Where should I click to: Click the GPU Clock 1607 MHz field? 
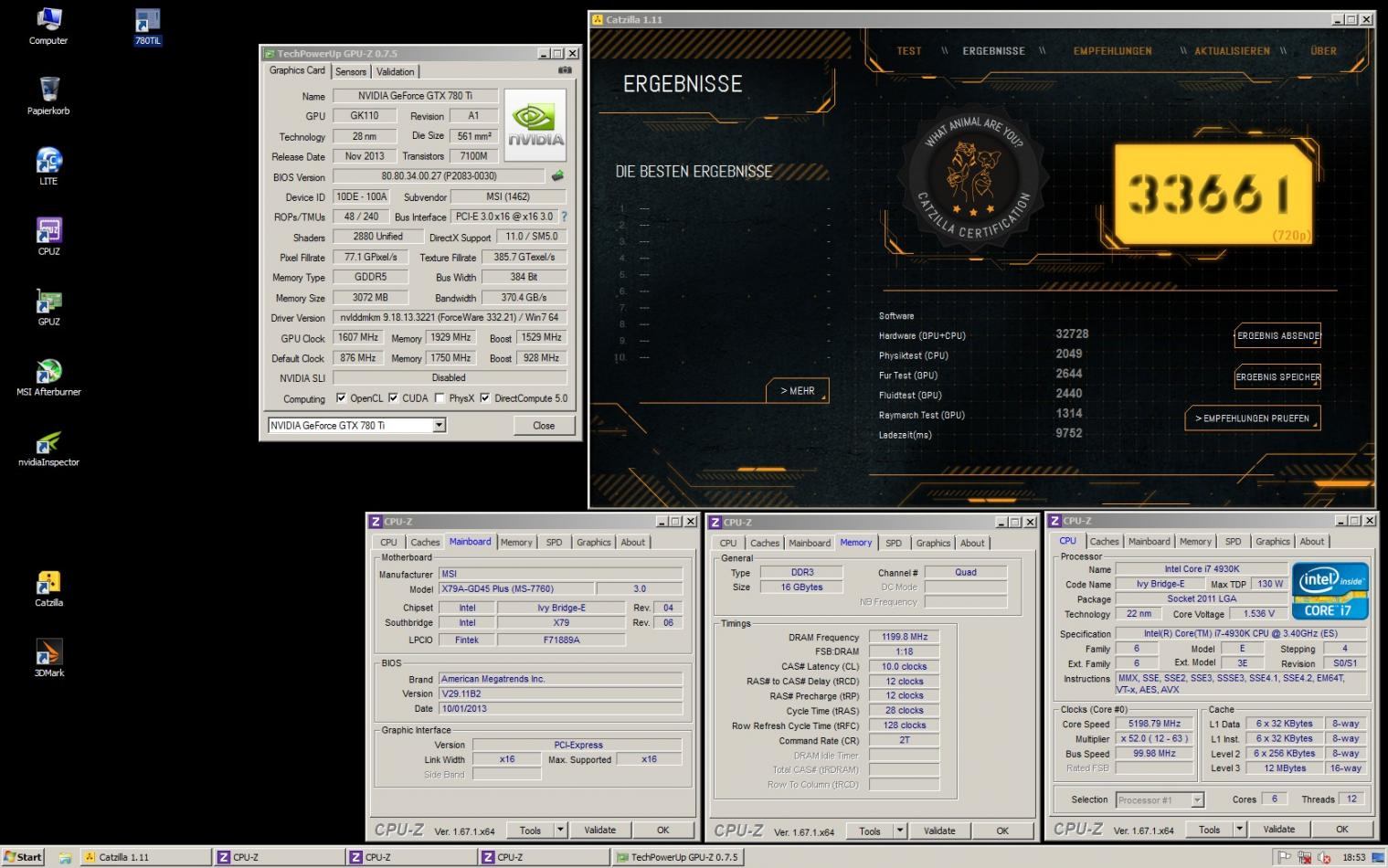click(359, 337)
